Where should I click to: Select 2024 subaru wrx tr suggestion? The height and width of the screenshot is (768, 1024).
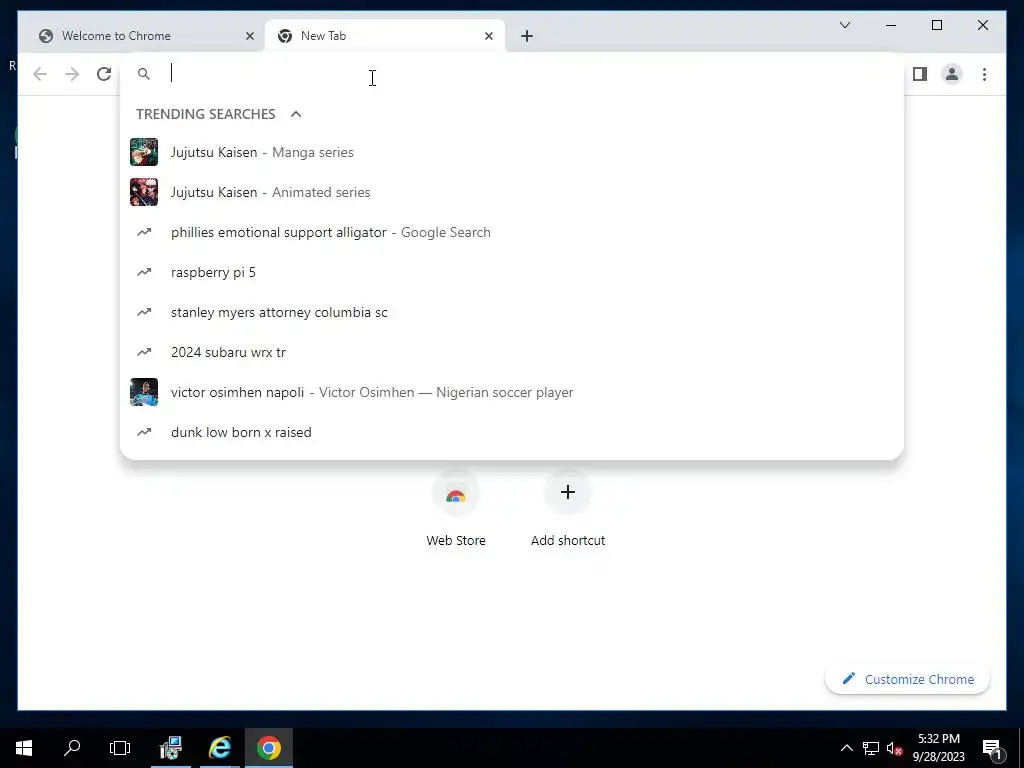[x=512, y=352]
